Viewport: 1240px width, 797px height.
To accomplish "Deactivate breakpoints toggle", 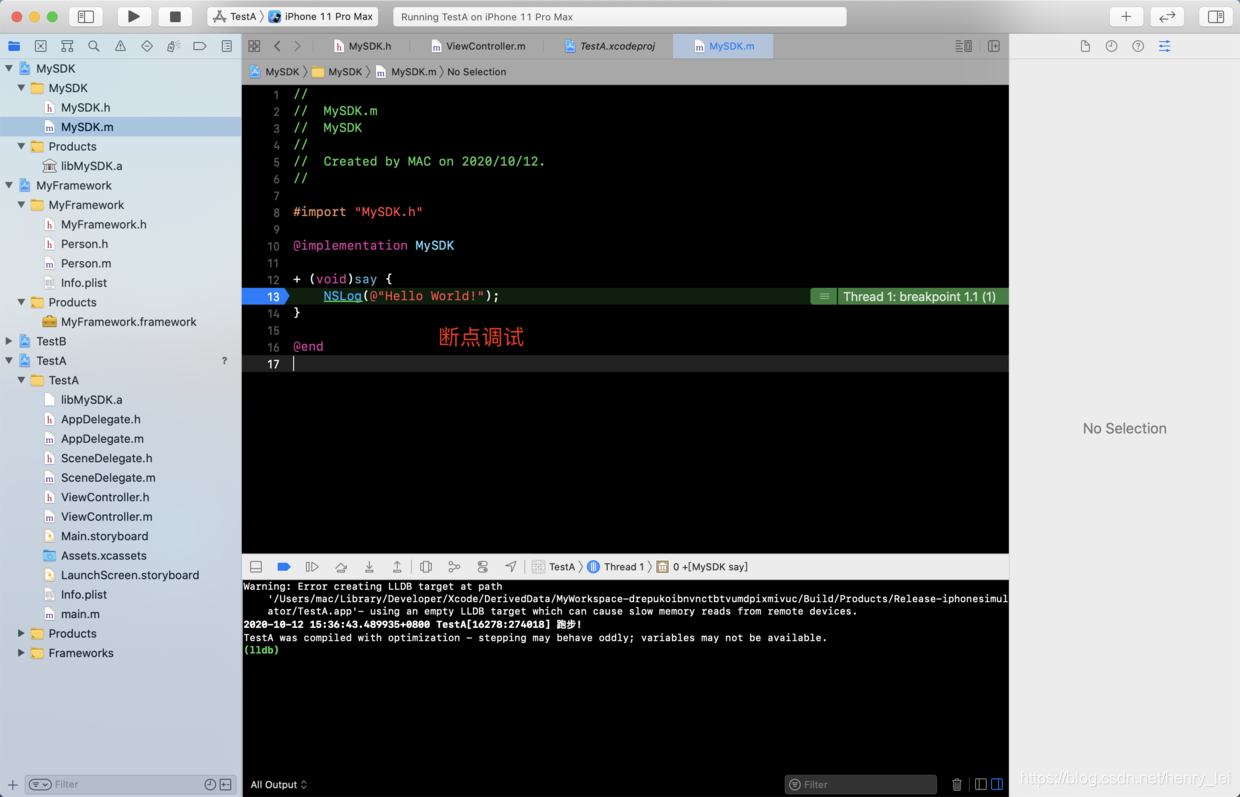I will pos(284,566).
